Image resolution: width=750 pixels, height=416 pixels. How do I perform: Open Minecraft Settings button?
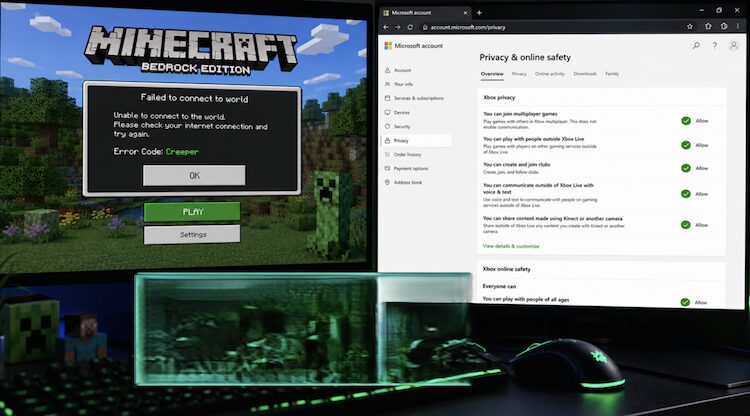192,235
